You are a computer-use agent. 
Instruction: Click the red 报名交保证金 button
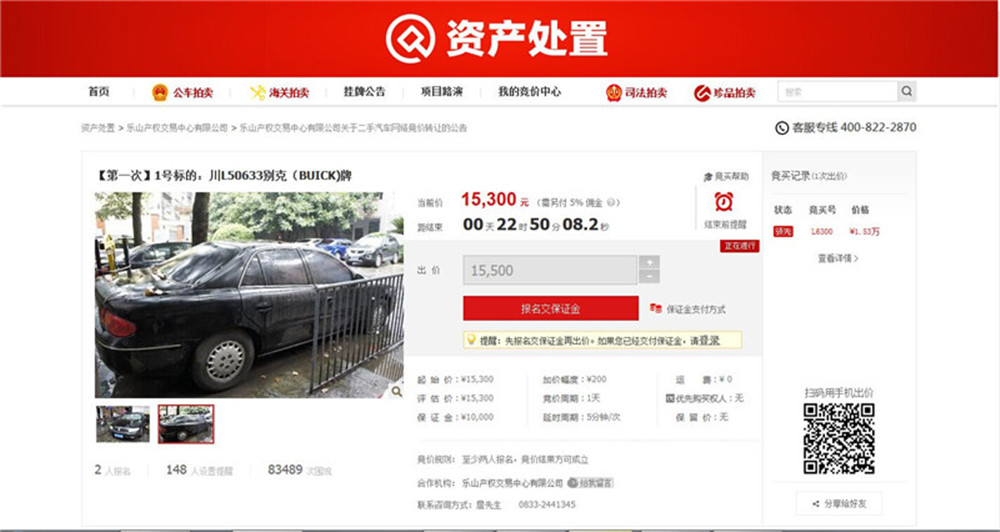[550, 309]
